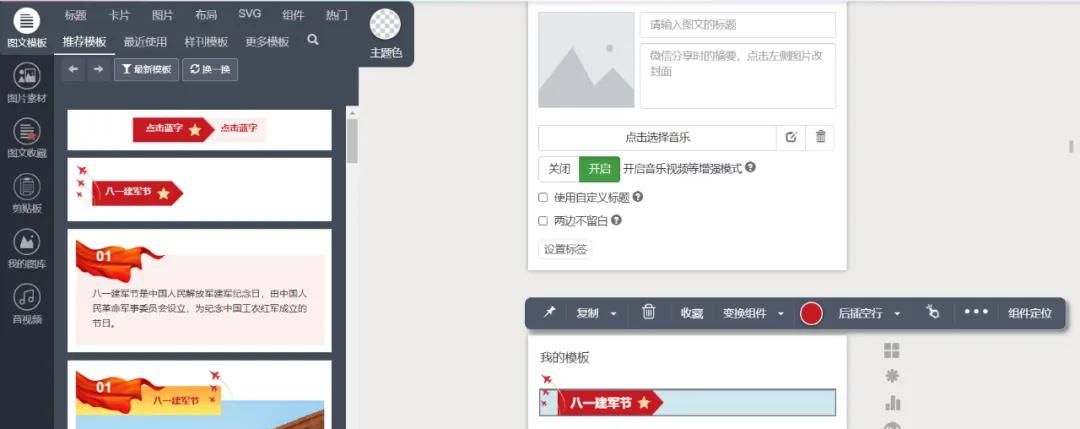Open the 主题色 theme color picker
The height and width of the screenshot is (429, 1080).
(385, 33)
